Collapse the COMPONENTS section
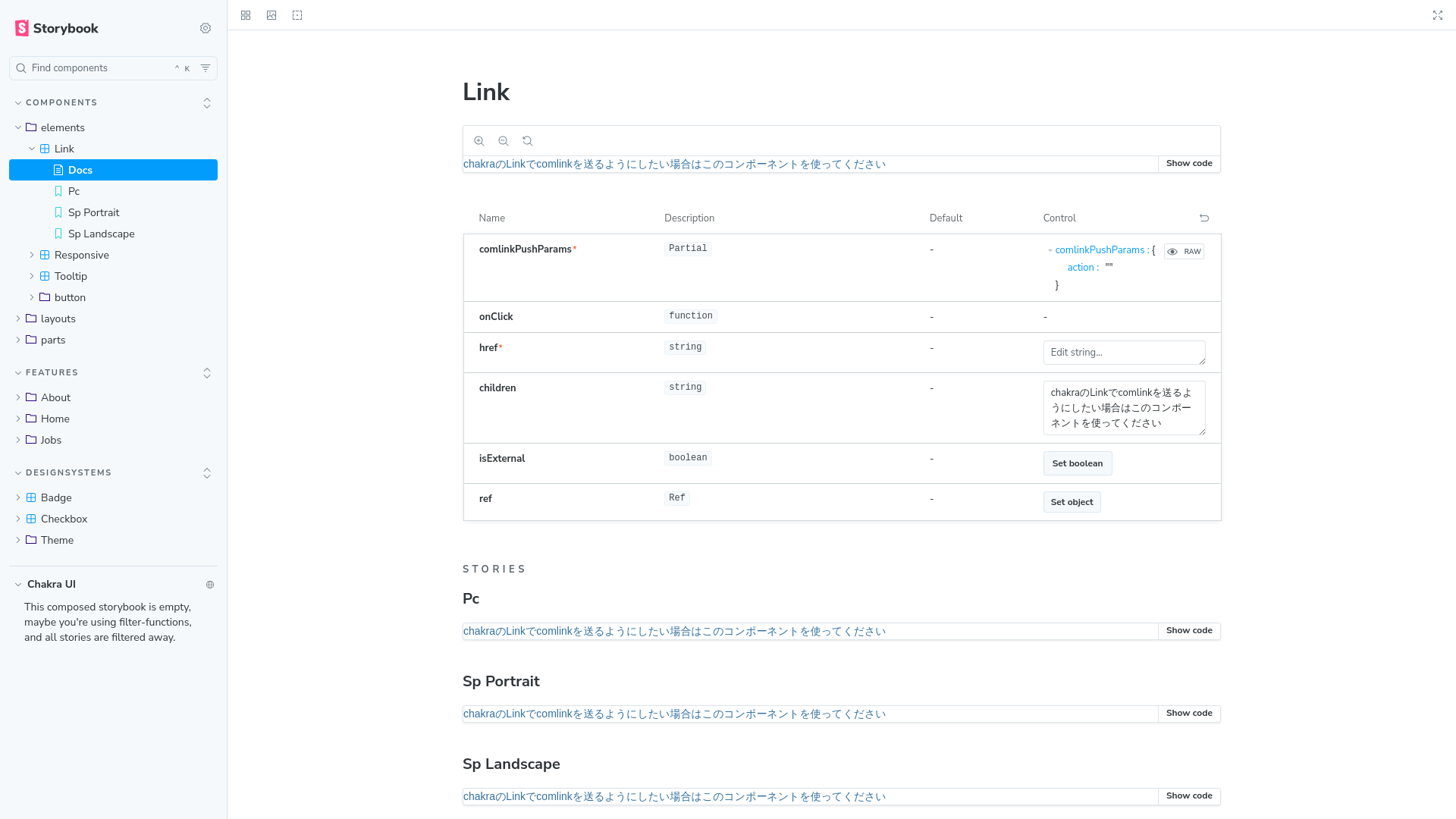 click(x=56, y=102)
